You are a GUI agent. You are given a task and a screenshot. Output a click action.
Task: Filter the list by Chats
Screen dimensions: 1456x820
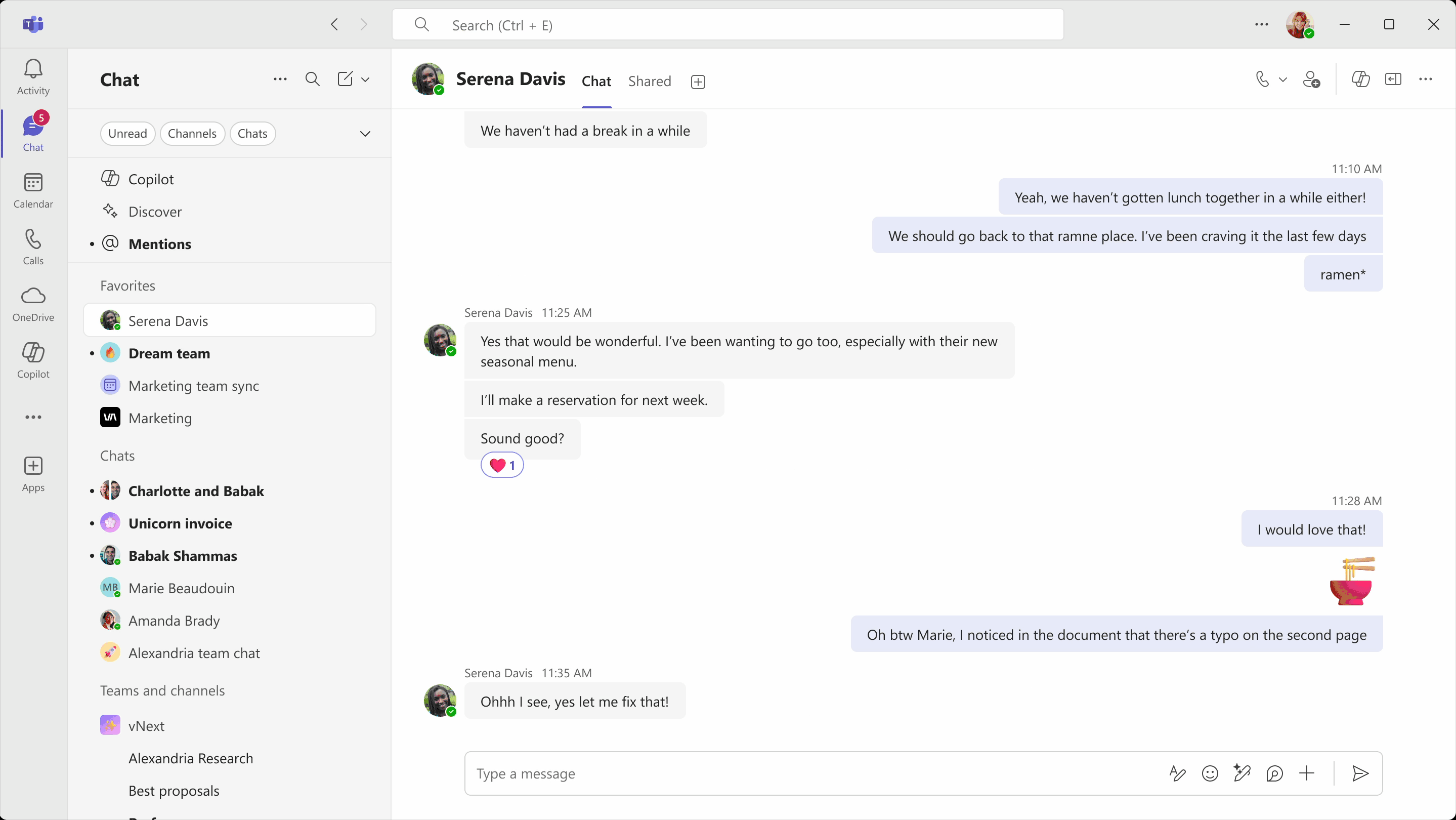point(252,134)
